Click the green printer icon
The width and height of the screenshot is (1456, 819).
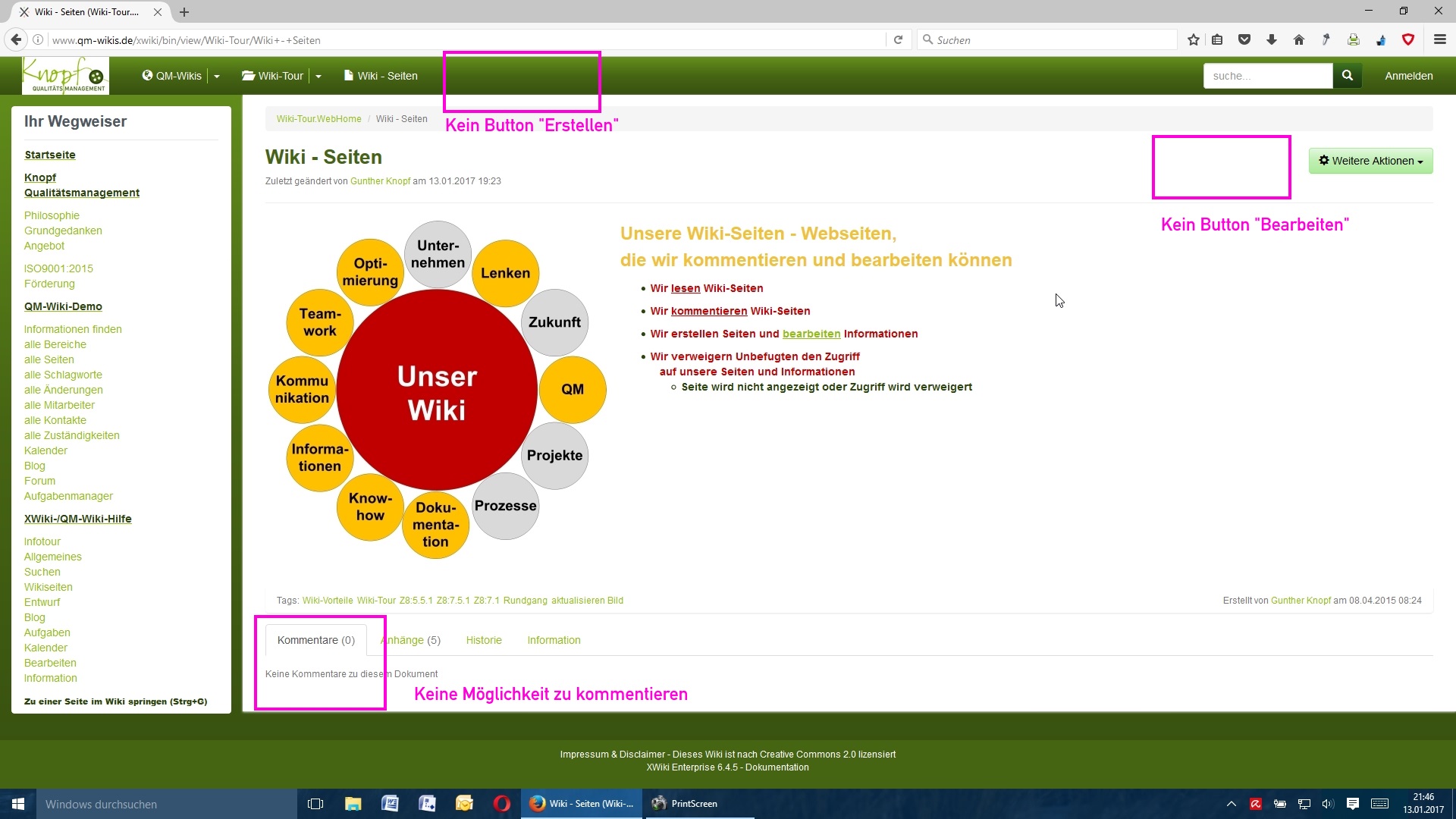[x=1354, y=40]
